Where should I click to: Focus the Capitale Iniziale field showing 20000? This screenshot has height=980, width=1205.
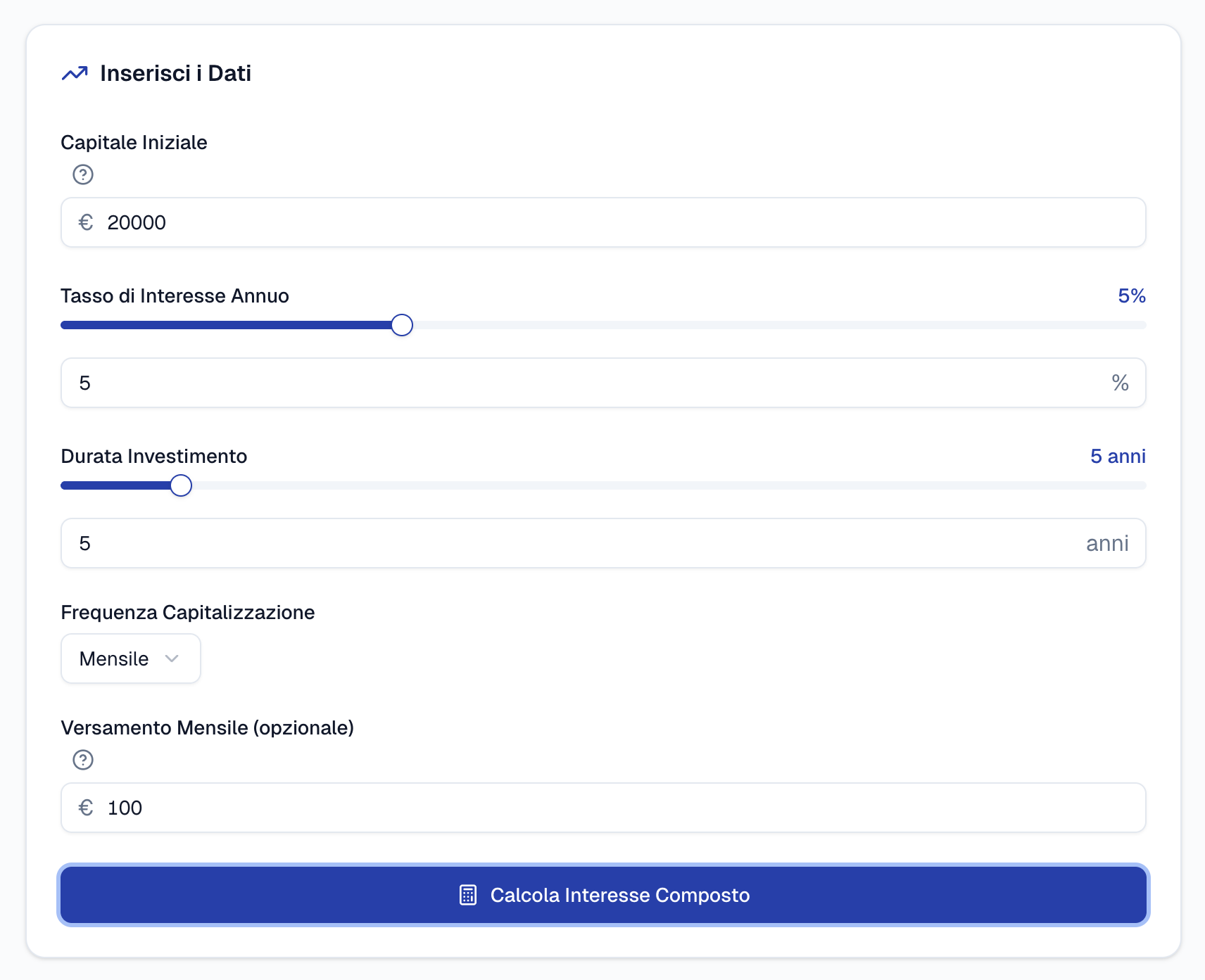click(x=602, y=222)
